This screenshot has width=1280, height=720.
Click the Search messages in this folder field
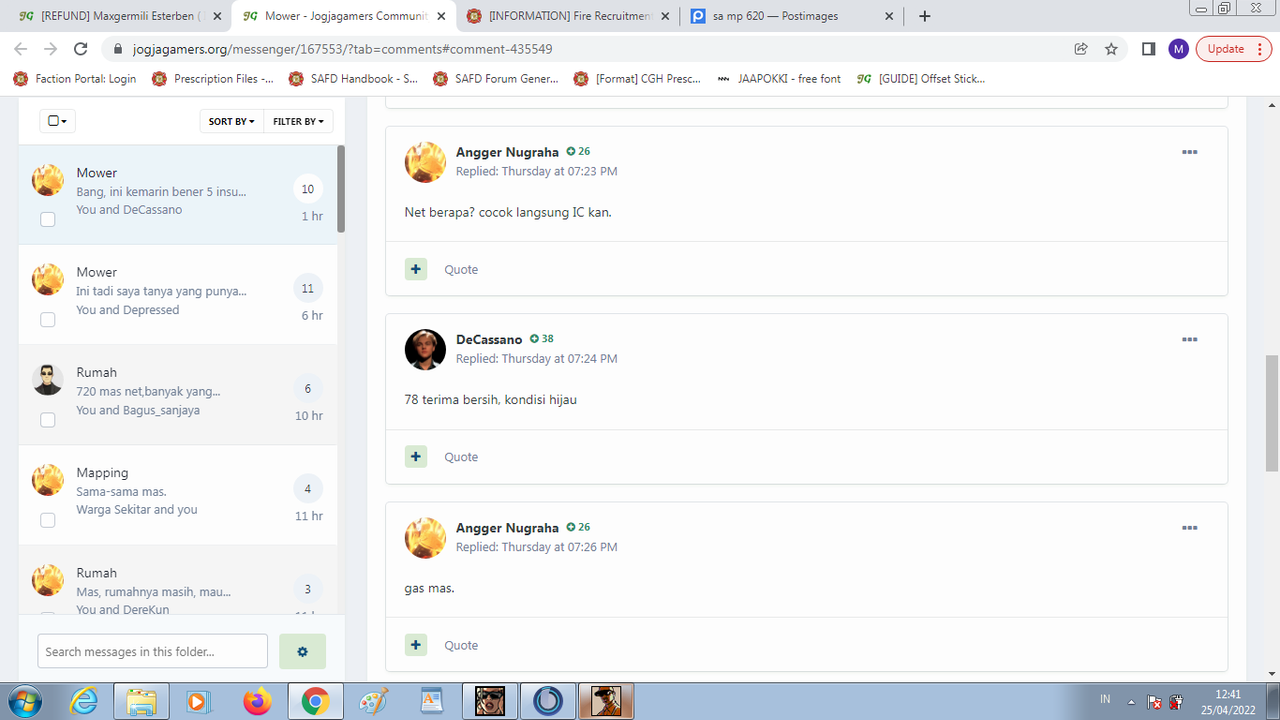pyautogui.click(x=153, y=651)
